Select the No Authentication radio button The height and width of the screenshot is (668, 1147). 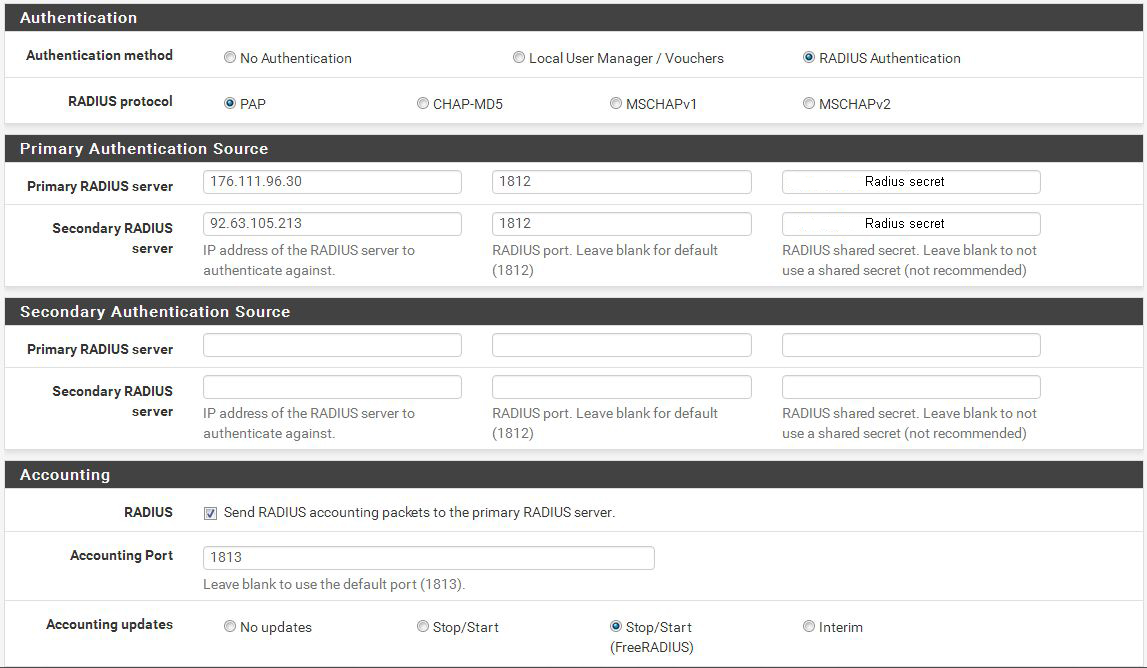tap(230, 58)
